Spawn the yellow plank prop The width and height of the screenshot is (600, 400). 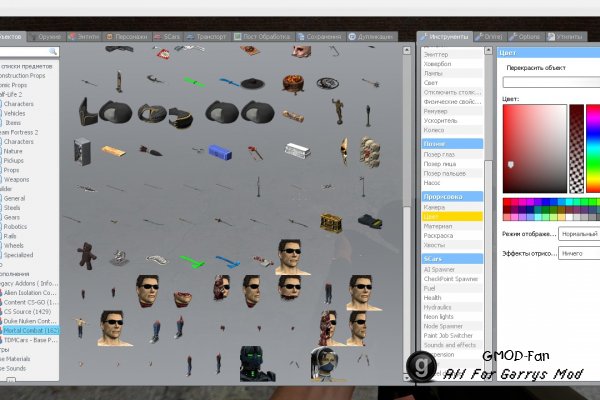(x=113, y=151)
